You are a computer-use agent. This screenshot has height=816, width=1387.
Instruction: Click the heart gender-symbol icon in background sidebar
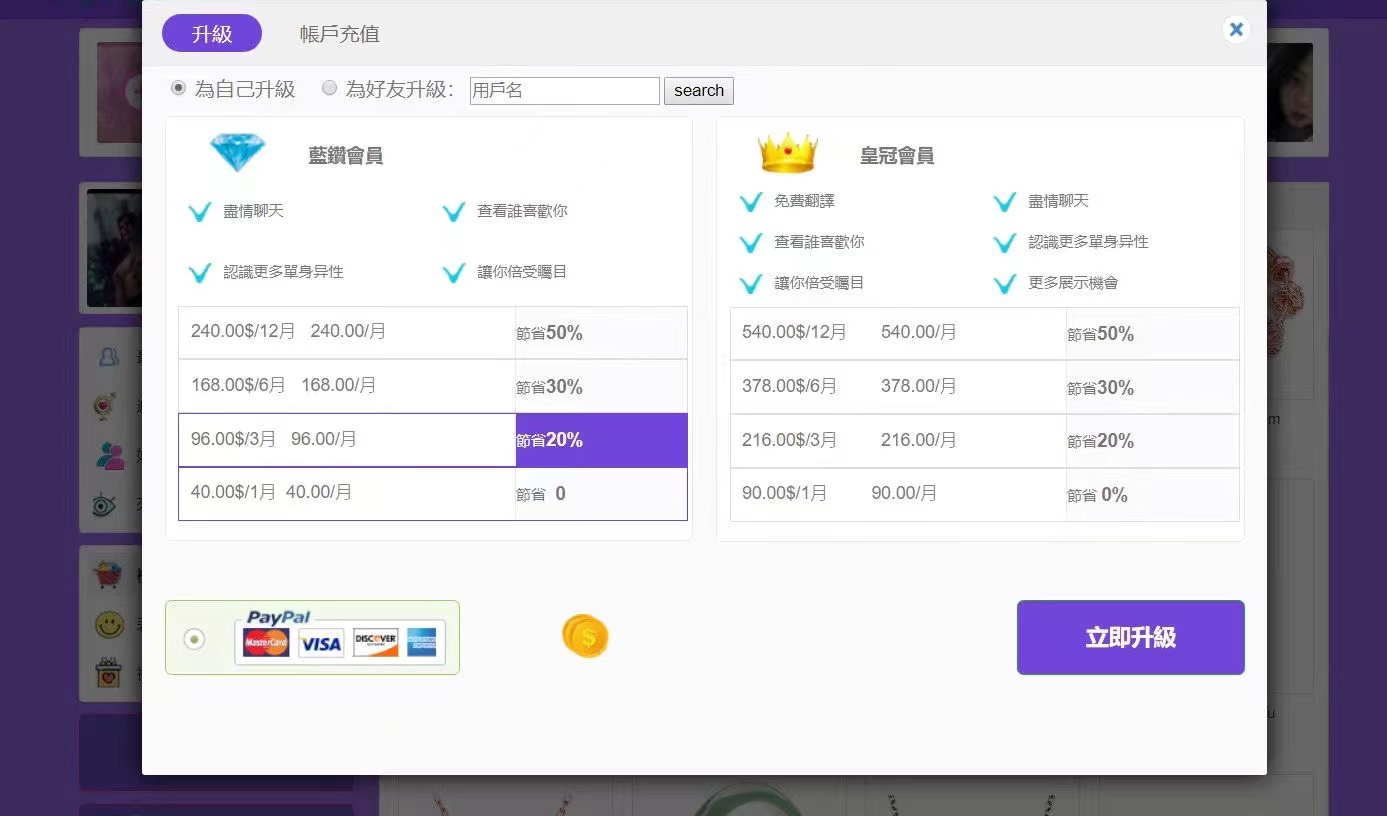[105, 406]
